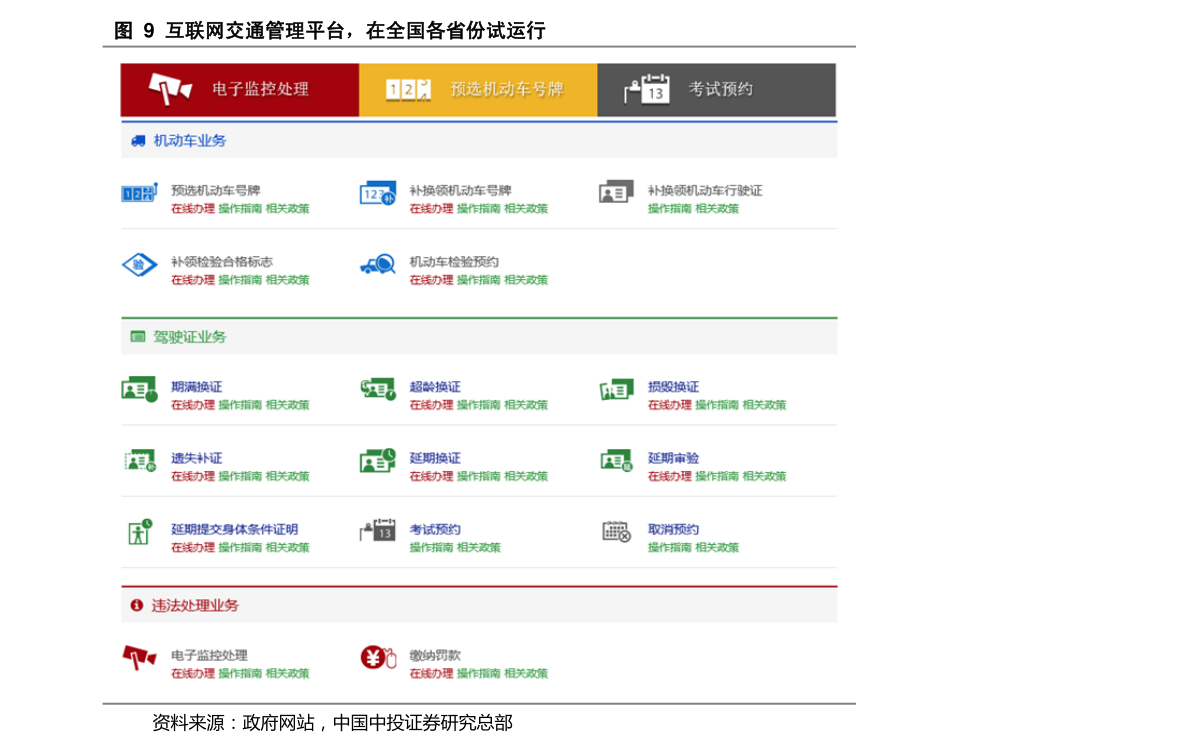Image resolution: width=1191 pixels, height=753 pixels.
Task: Open the 遗失补证 title link
Action: (196, 458)
